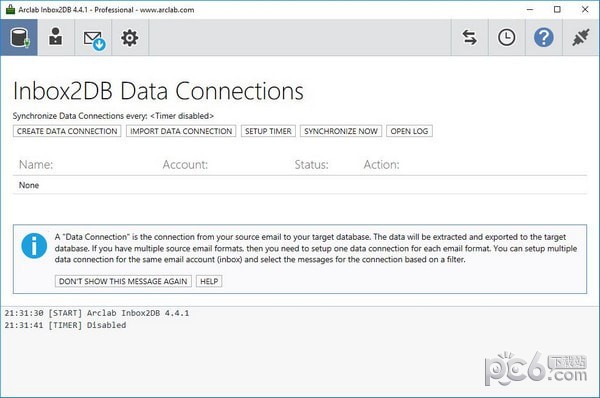The height and width of the screenshot is (398, 600).
Task: Click the Account: column header
Action: pos(185,165)
